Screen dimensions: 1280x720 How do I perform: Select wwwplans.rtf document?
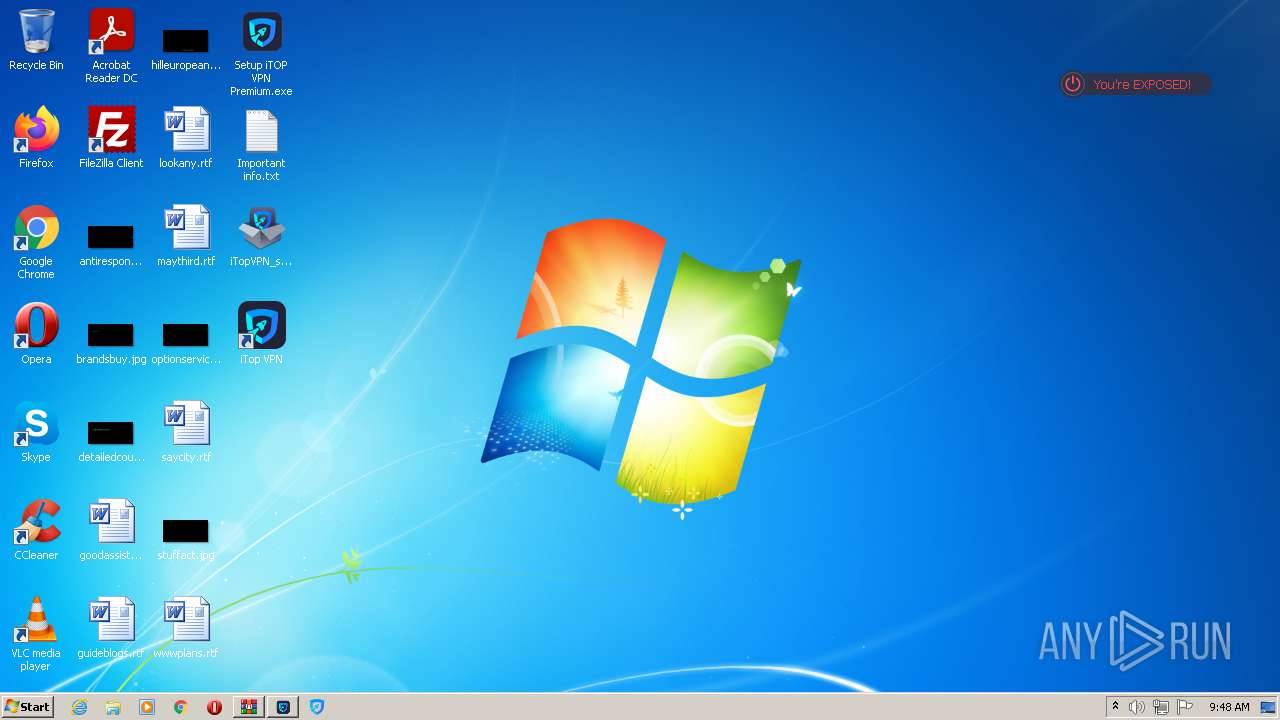tap(186, 628)
